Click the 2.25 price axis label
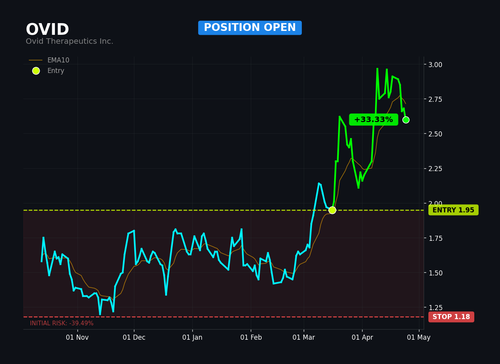The height and width of the screenshot is (364, 500). click(435, 168)
